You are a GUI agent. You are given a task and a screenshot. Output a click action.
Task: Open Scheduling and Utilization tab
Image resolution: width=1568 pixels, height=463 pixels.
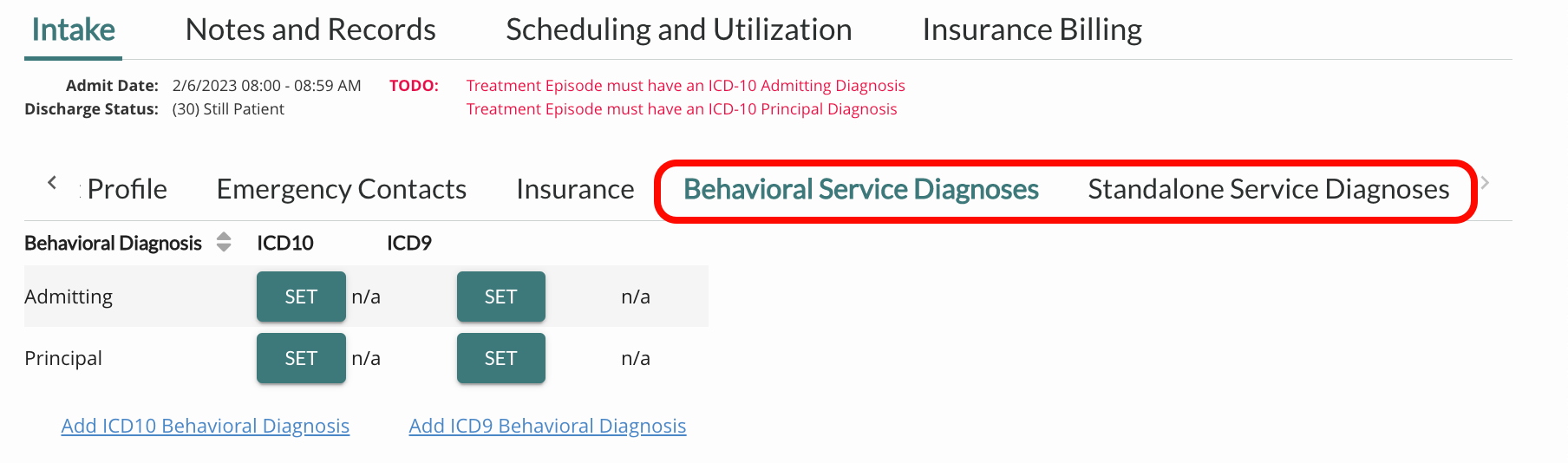(679, 29)
